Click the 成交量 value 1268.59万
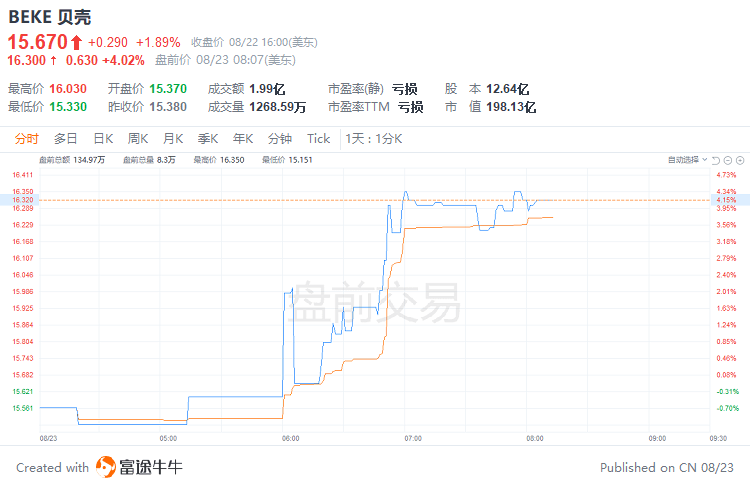 point(277,106)
